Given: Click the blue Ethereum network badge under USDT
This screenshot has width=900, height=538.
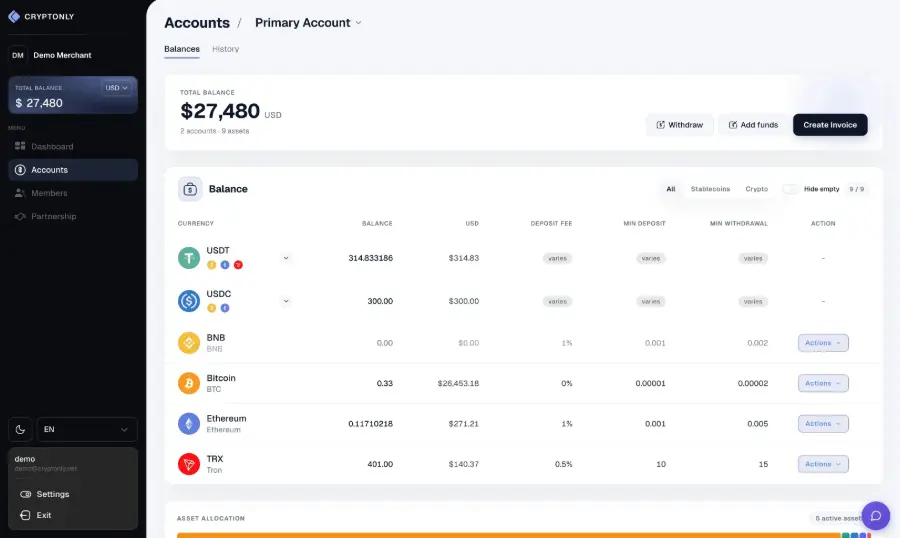Looking at the screenshot, I should pyautogui.click(x=225, y=265).
